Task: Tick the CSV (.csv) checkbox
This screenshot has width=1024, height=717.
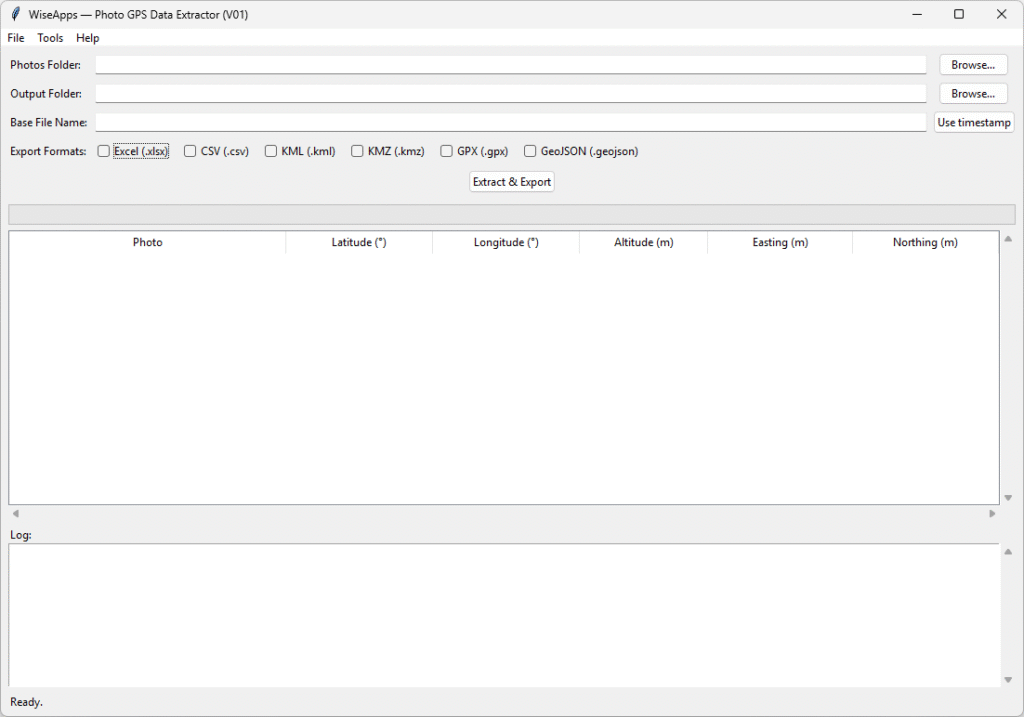Action: [191, 152]
